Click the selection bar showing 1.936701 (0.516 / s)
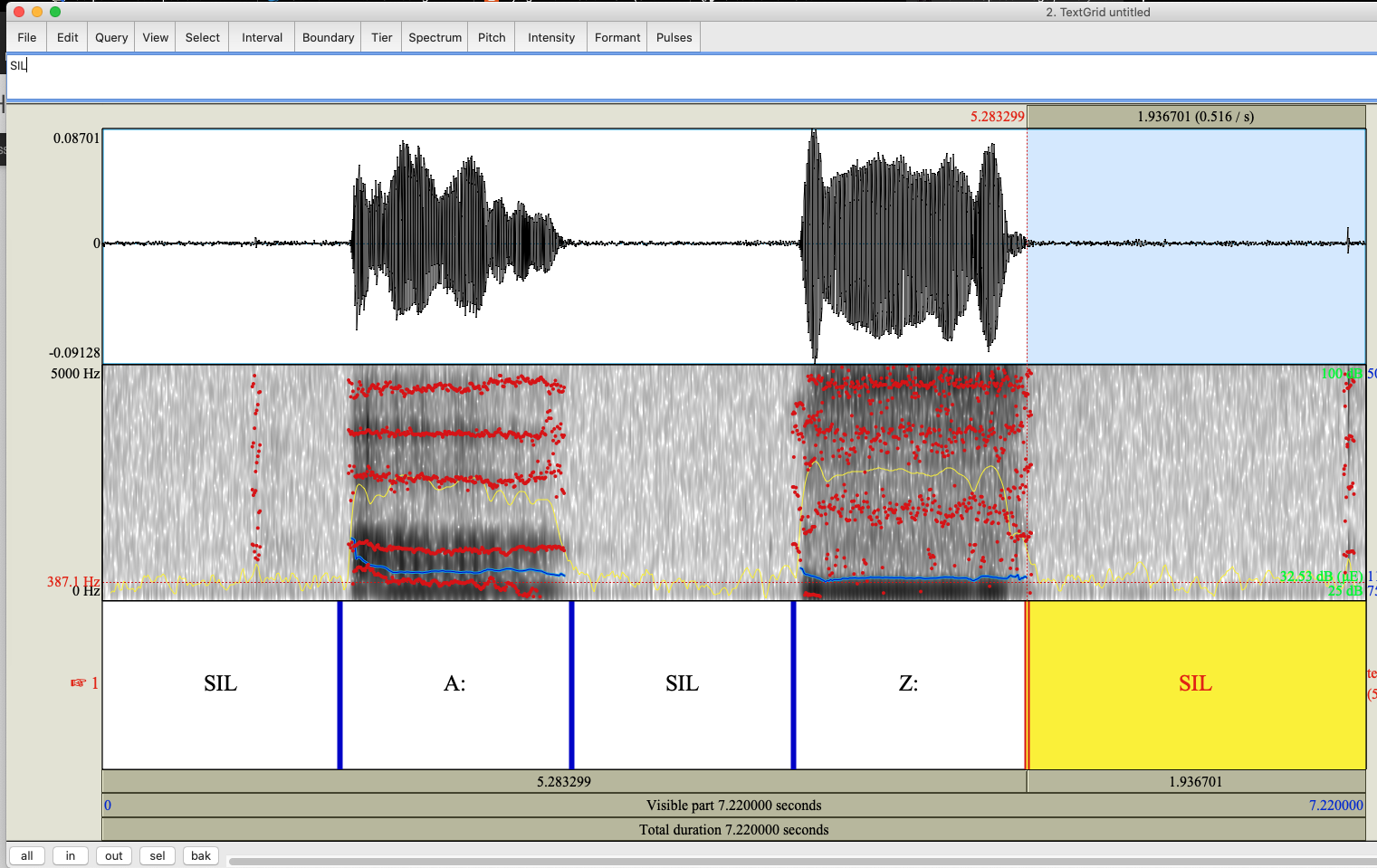The height and width of the screenshot is (868, 1377). coord(1196,116)
